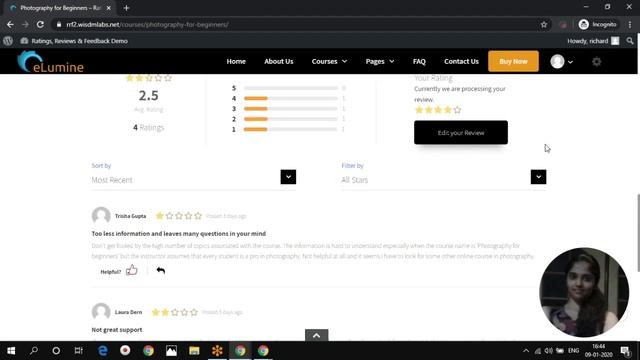
Task: Click the volume icon in system tray
Action: pos(549,351)
